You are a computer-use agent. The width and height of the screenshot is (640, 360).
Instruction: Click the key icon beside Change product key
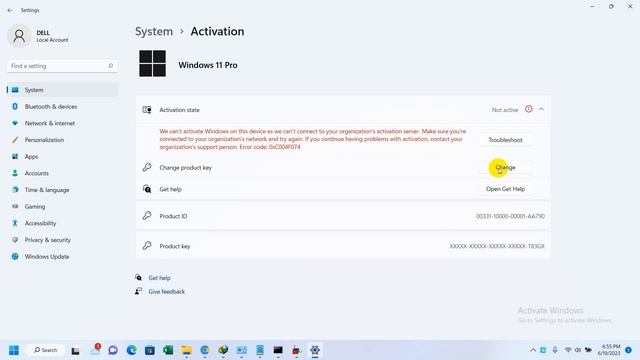click(x=147, y=167)
